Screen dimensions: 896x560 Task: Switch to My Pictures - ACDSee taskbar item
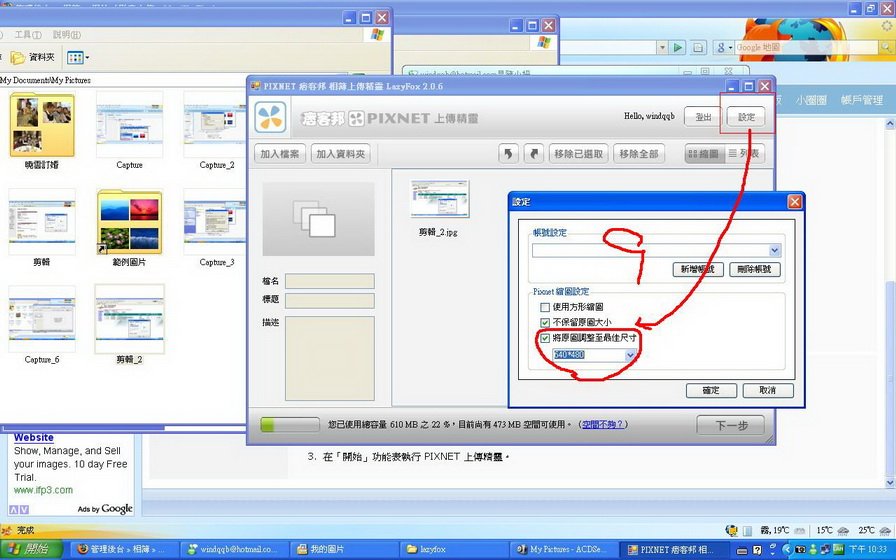coord(563,549)
